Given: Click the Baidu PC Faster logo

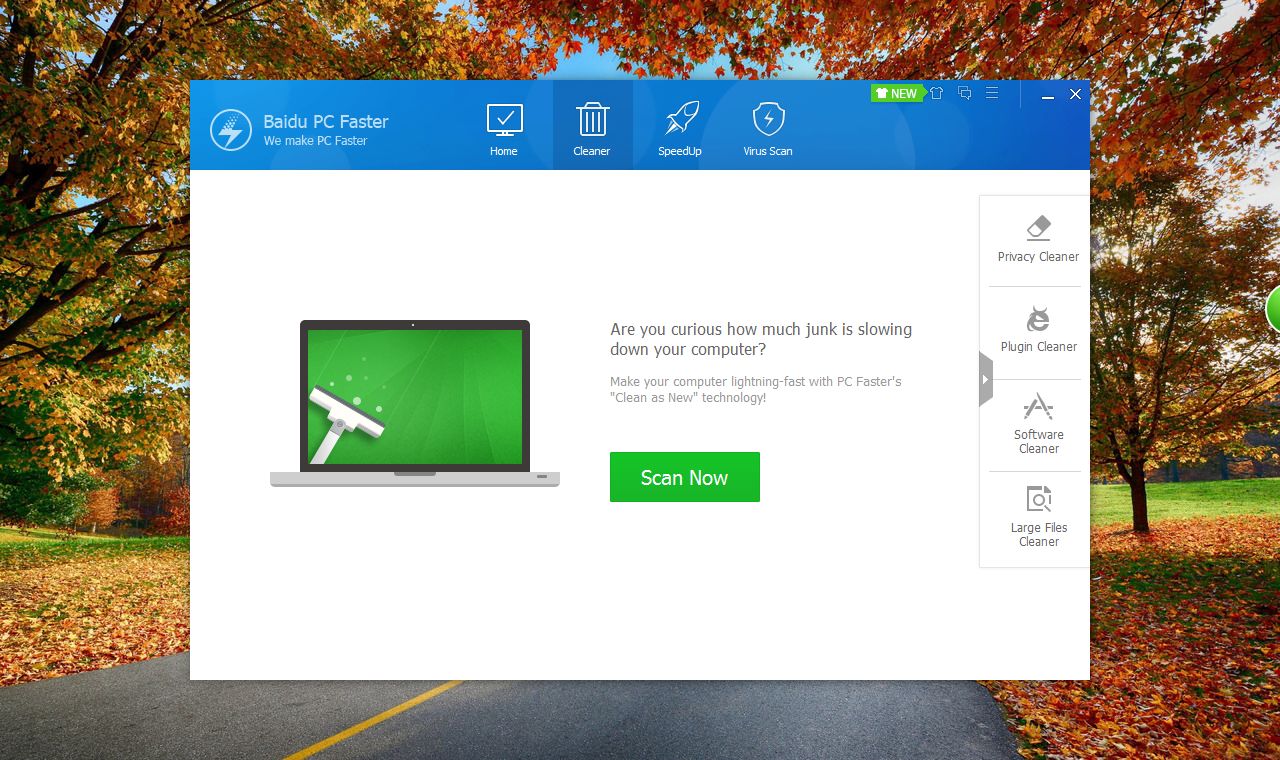Looking at the screenshot, I should click(x=231, y=130).
